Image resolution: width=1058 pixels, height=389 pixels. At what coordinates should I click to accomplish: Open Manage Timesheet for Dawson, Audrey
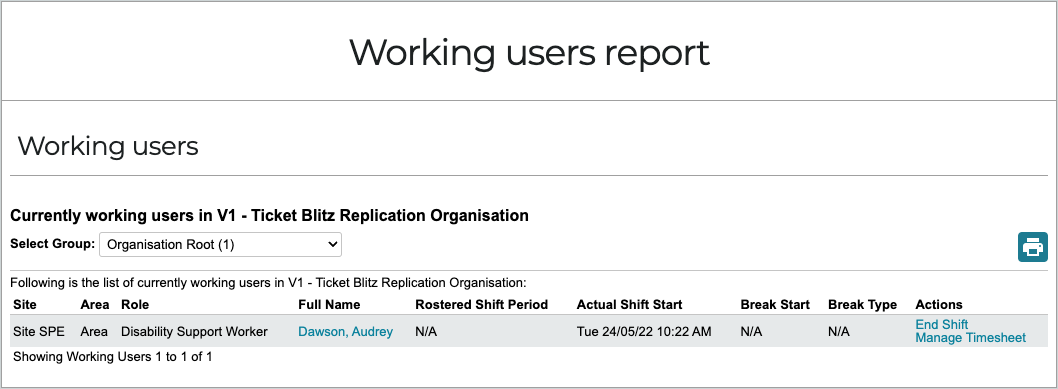point(970,338)
